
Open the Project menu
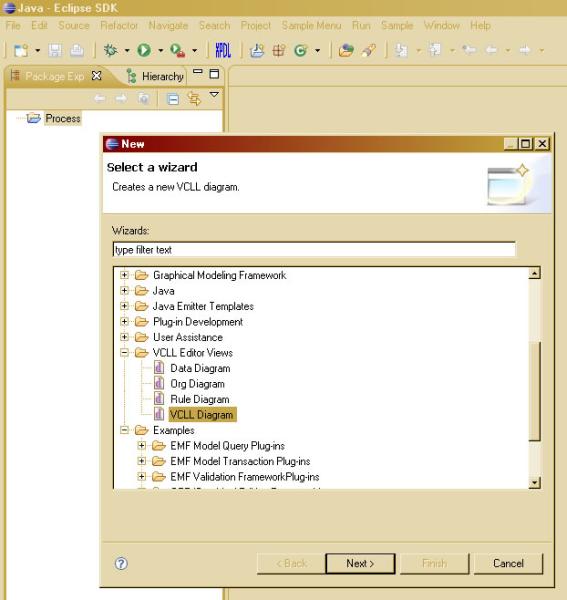pyautogui.click(x=256, y=26)
